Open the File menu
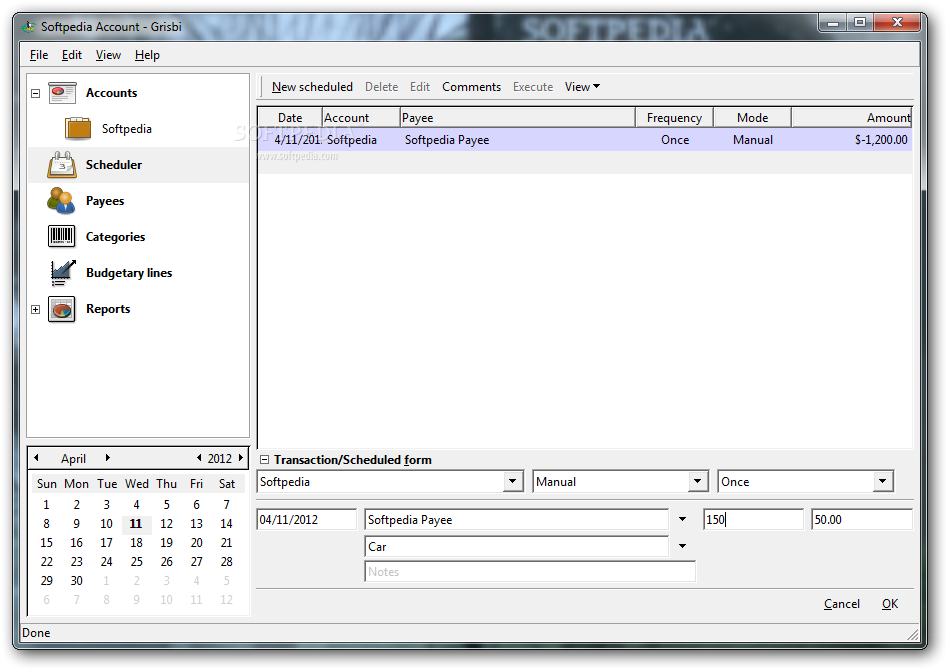Screen dimensions: 948x670 pos(39,55)
